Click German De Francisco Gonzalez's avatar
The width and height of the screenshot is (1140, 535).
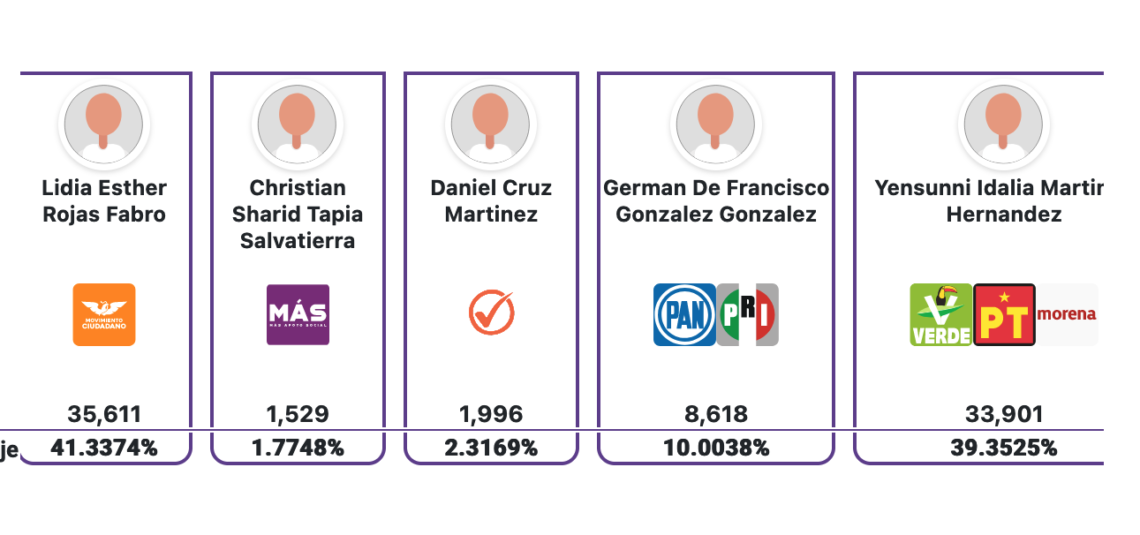pos(716,124)
